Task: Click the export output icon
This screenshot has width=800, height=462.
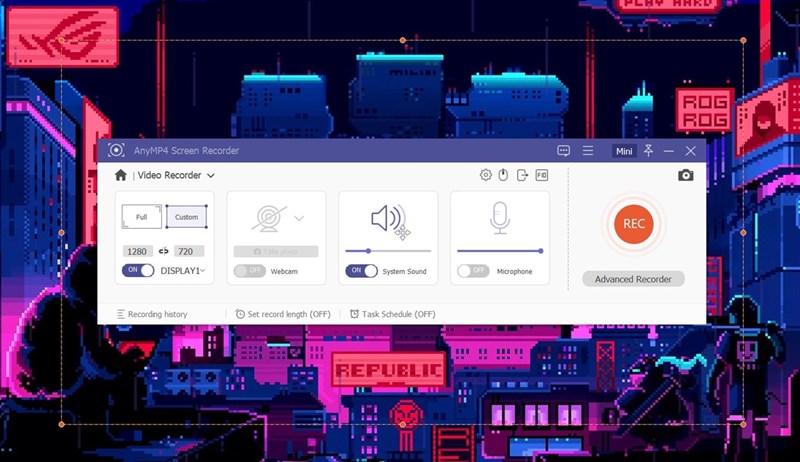Action: point(522,175)
